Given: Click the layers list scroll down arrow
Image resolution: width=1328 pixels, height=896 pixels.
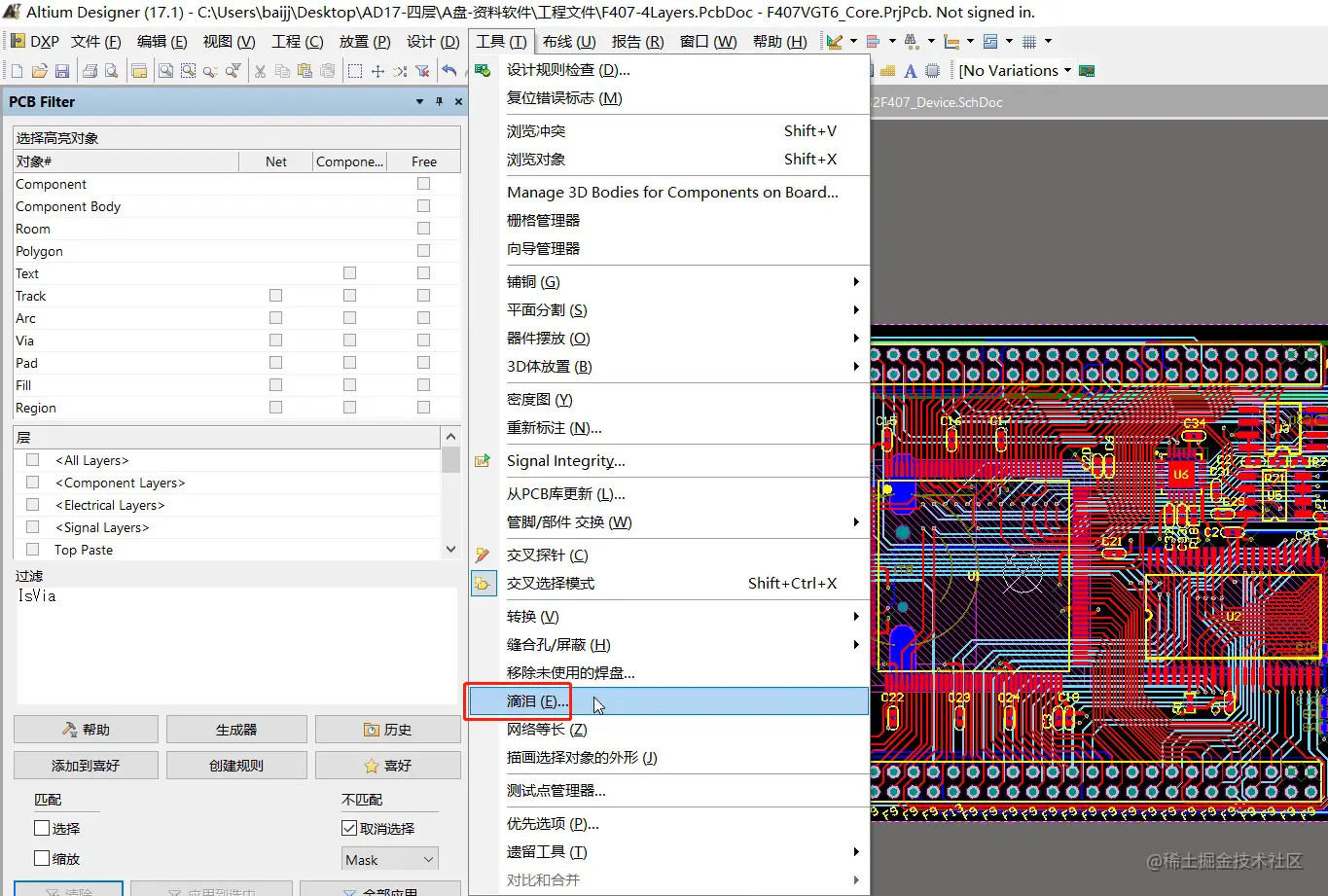Looking at the screenshot, I should [450, 550].
